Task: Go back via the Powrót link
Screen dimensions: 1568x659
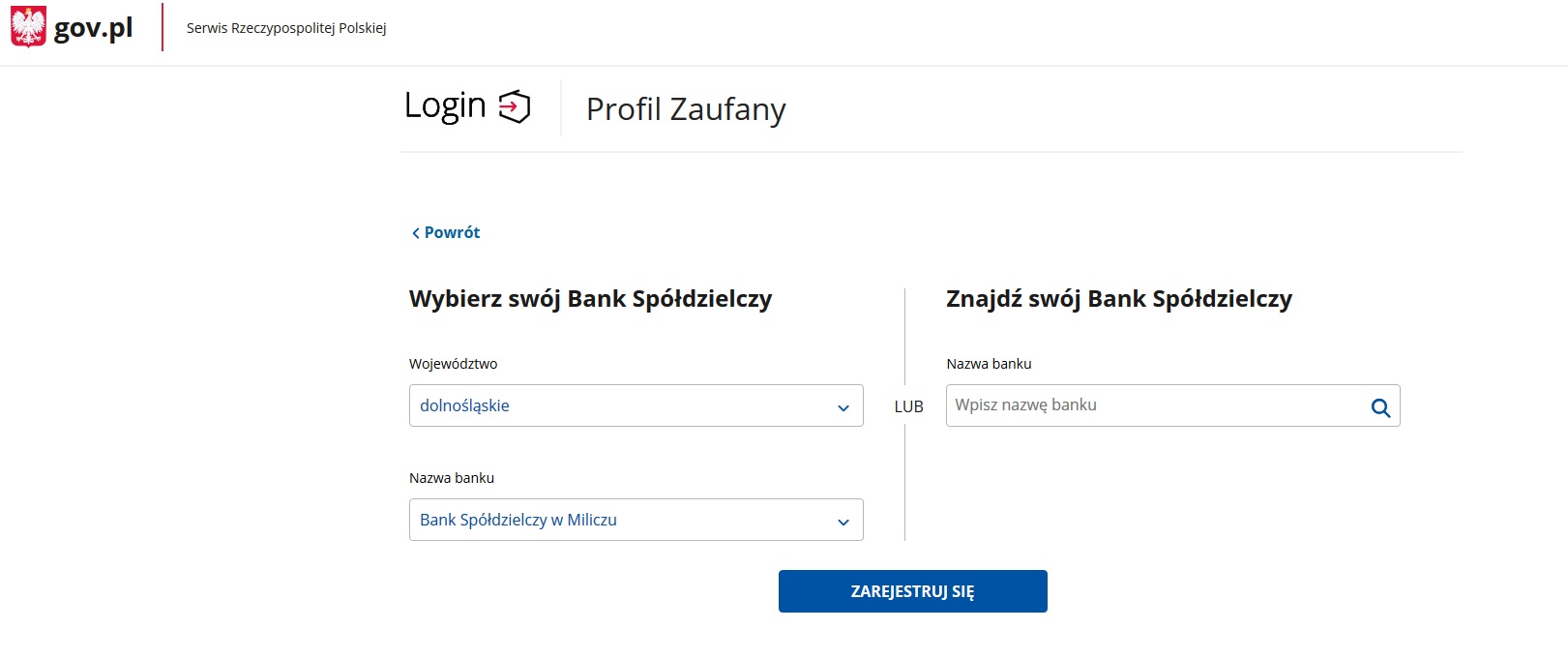Action: 452,232
